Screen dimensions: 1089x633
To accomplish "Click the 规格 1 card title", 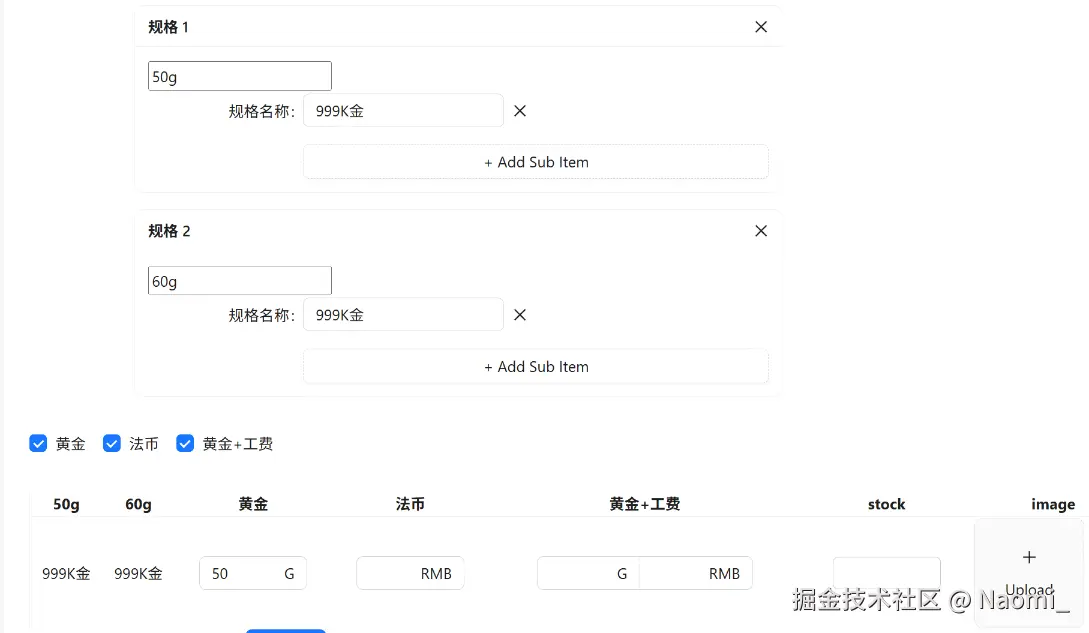I will tap(168, 27).
